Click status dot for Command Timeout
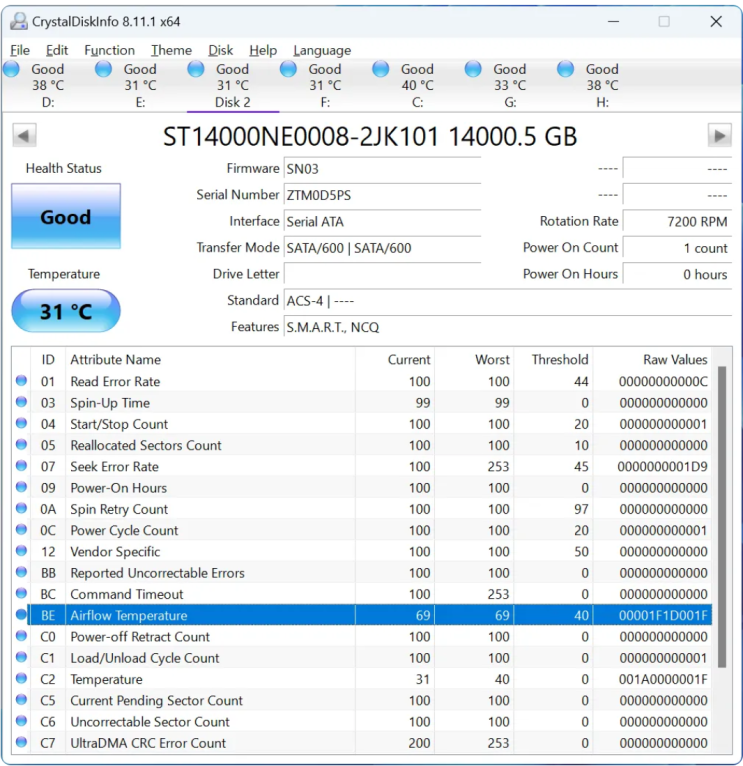Viewport: 743px width, 766px height. click(x=21, y=593)
